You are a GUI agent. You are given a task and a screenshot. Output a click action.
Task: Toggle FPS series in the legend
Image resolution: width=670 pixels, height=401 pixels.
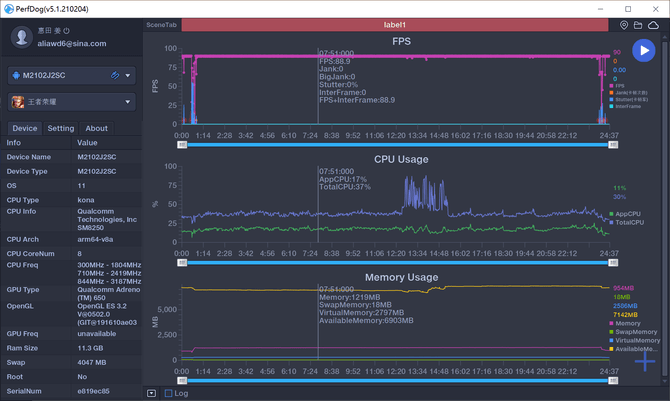(x=617, y=86)
